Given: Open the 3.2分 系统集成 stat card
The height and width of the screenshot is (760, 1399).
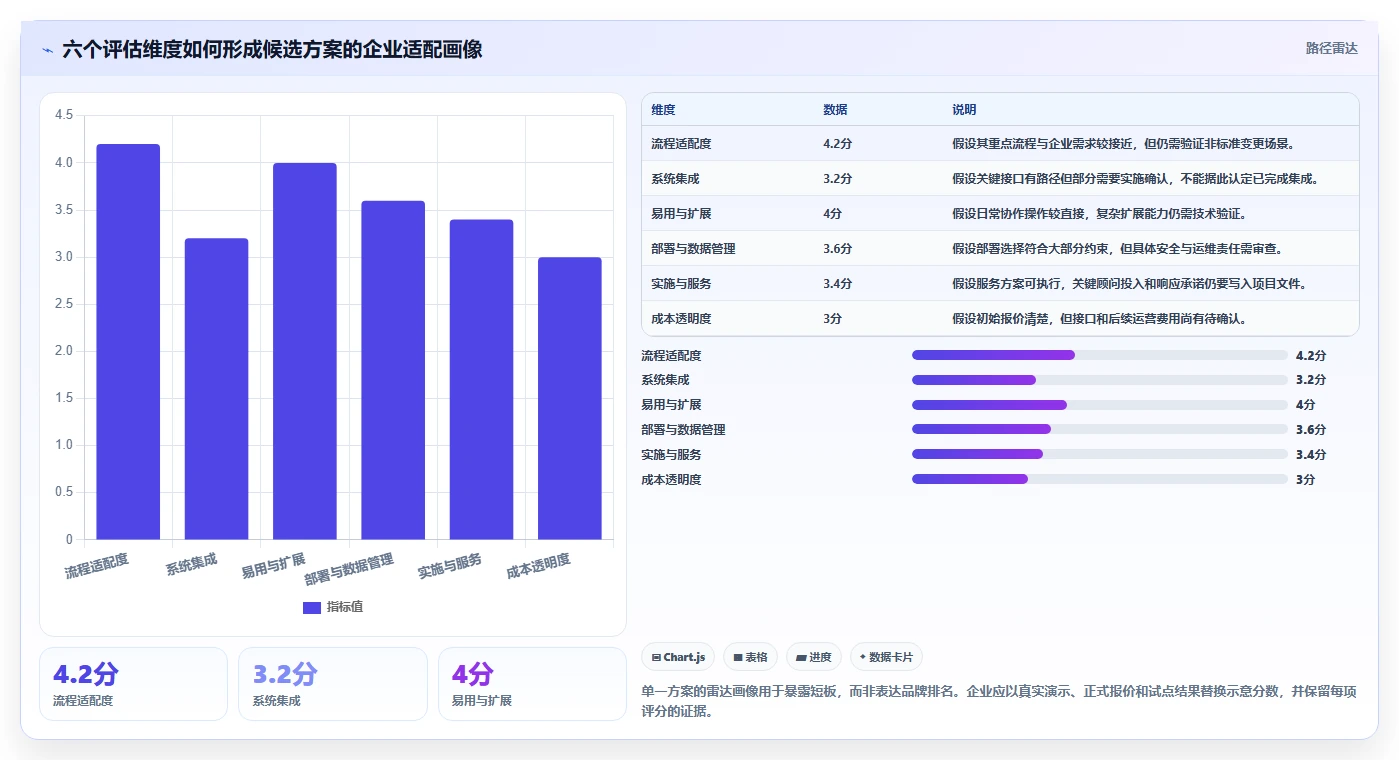Looking at the screenshot, I should coord(332,684).
